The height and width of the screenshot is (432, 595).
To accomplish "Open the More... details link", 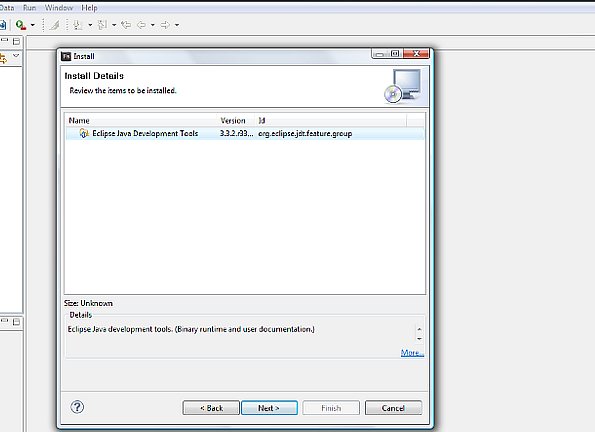I will coord(412,353).
